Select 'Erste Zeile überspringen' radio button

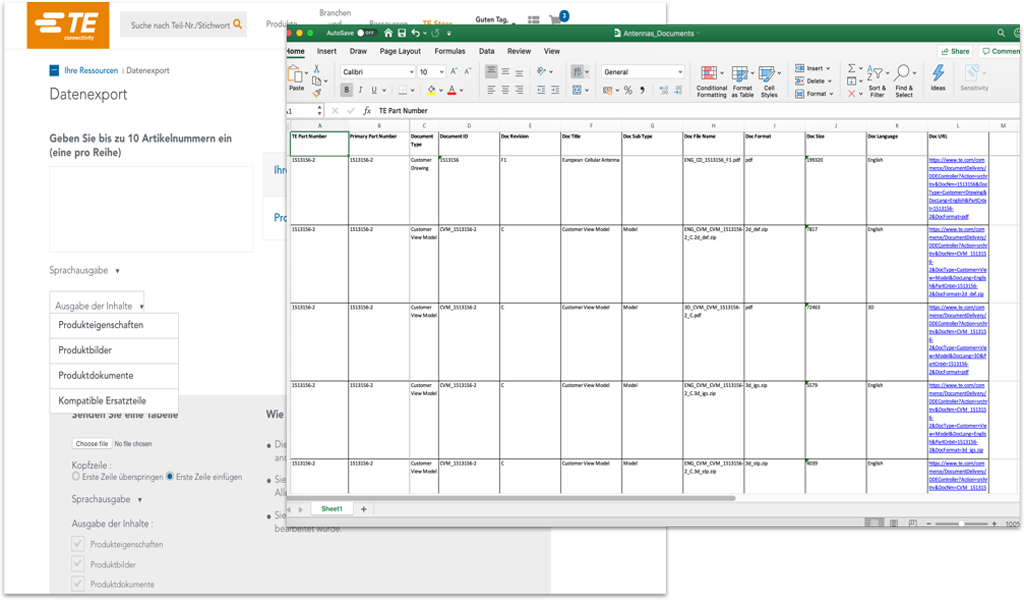tap(76, 477)
